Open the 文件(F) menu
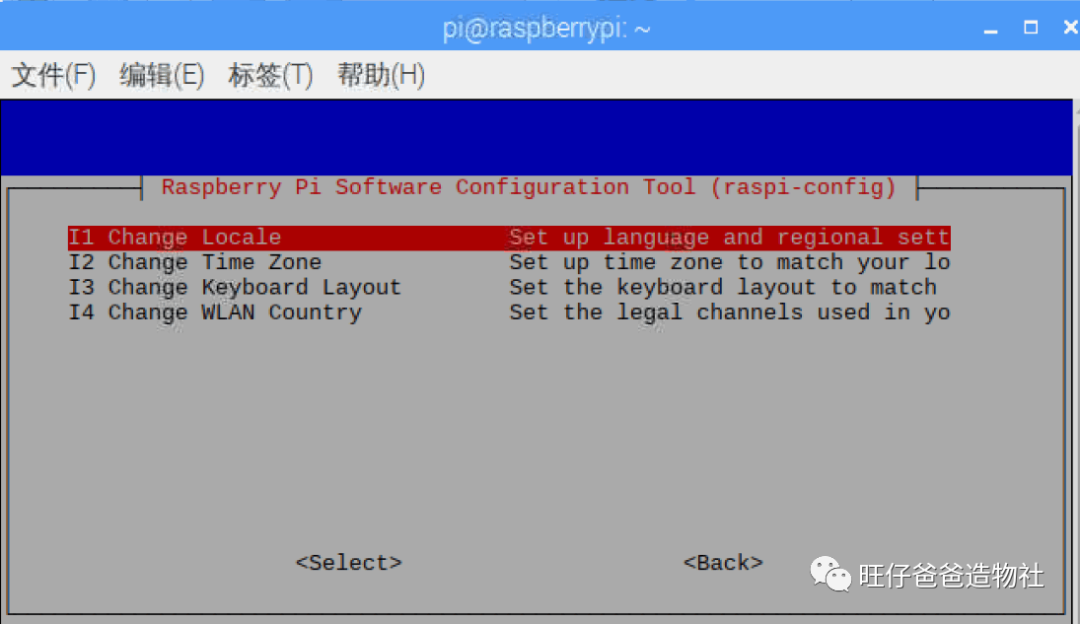Viewport: 1080px width, 624px height. point(54,75)
